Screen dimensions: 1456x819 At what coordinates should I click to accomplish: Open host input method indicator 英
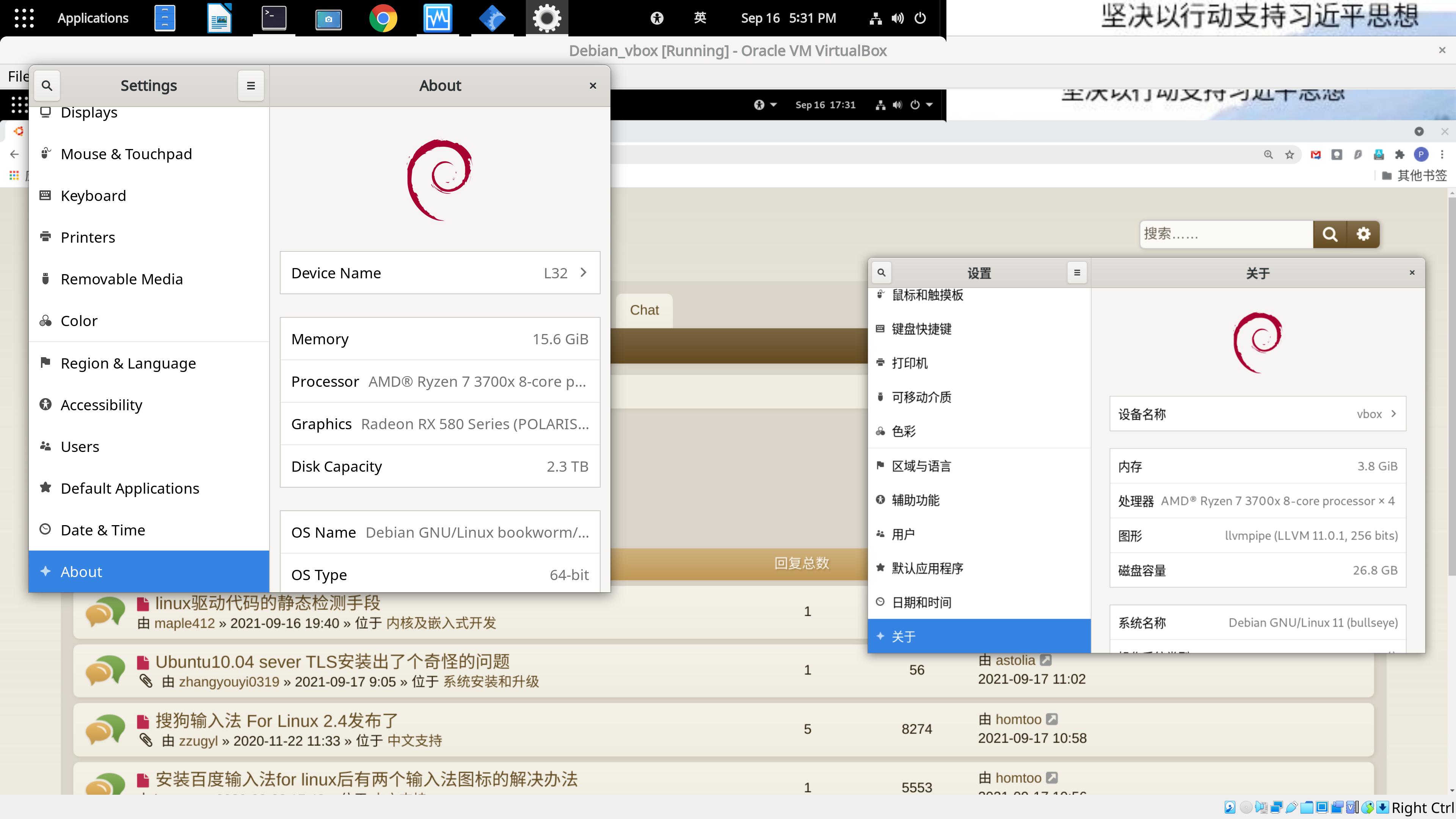coord(700,18)
